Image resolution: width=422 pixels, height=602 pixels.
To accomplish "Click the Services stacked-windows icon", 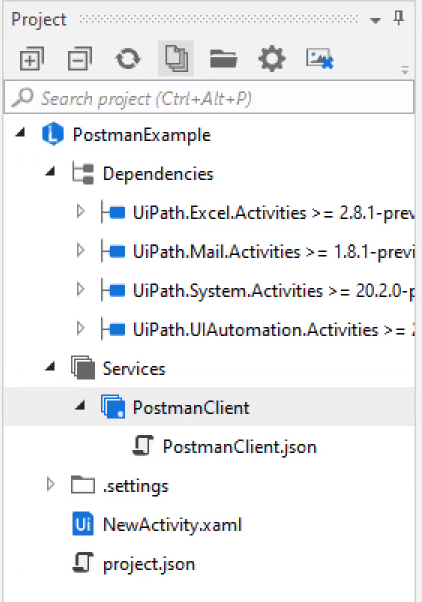I will [x=83, y=368].
